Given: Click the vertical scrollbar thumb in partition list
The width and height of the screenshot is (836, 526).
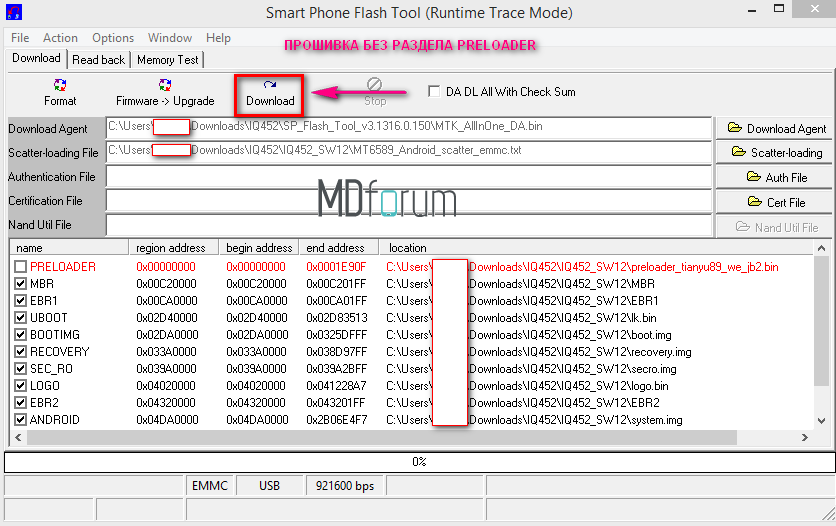Looking at the screenshot, I should (x=821, y=320).
